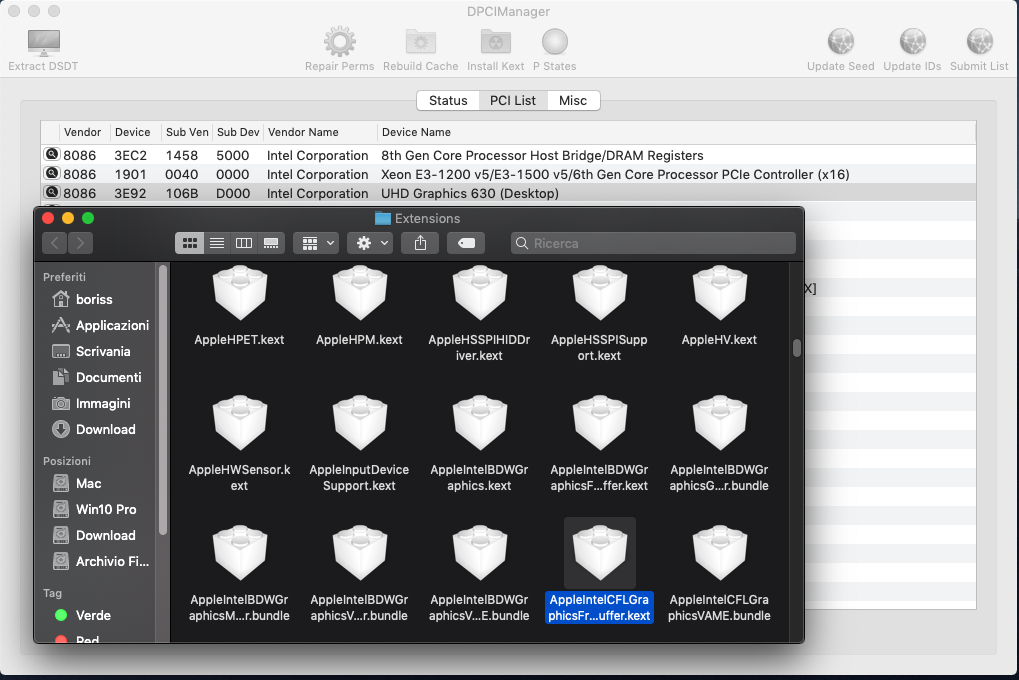Switch Finder to column view
Image resolution: width=1019 pixels, height=680 pixels.
tap(244, 243)
